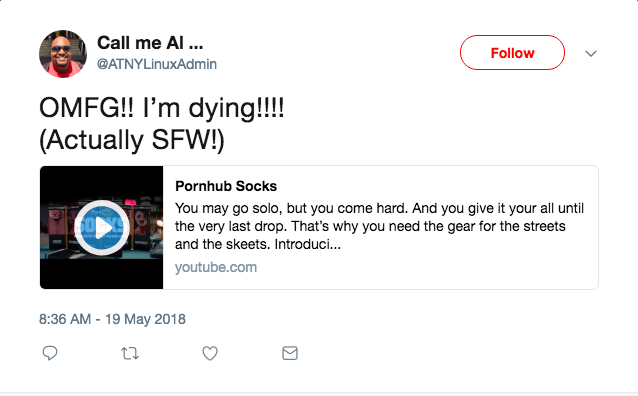638x396 pixels.
Task: Open the 'Call me Al ...' display name
Action: (150, 43)
